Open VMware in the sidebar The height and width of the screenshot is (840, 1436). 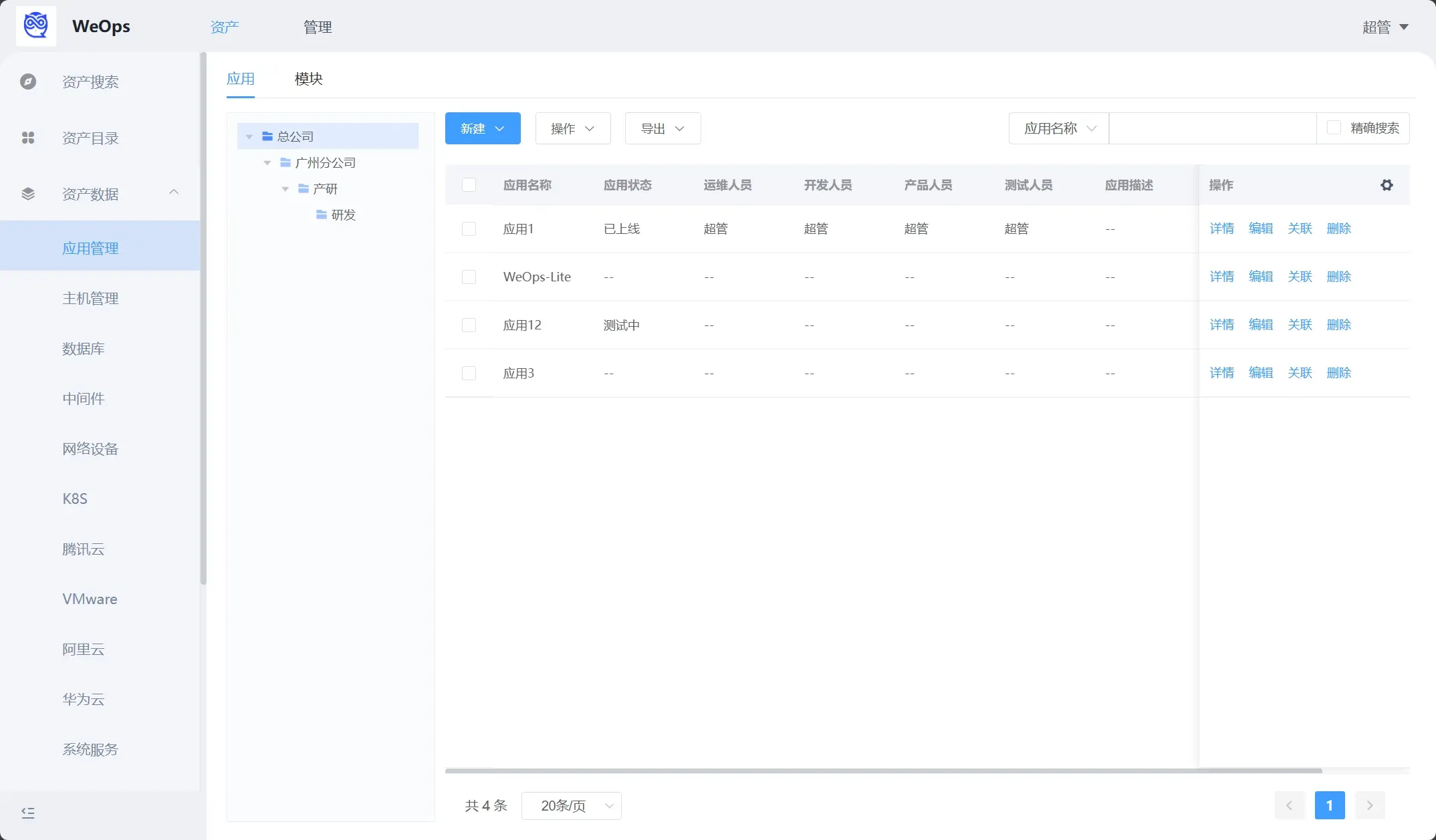tap(100, 599)
